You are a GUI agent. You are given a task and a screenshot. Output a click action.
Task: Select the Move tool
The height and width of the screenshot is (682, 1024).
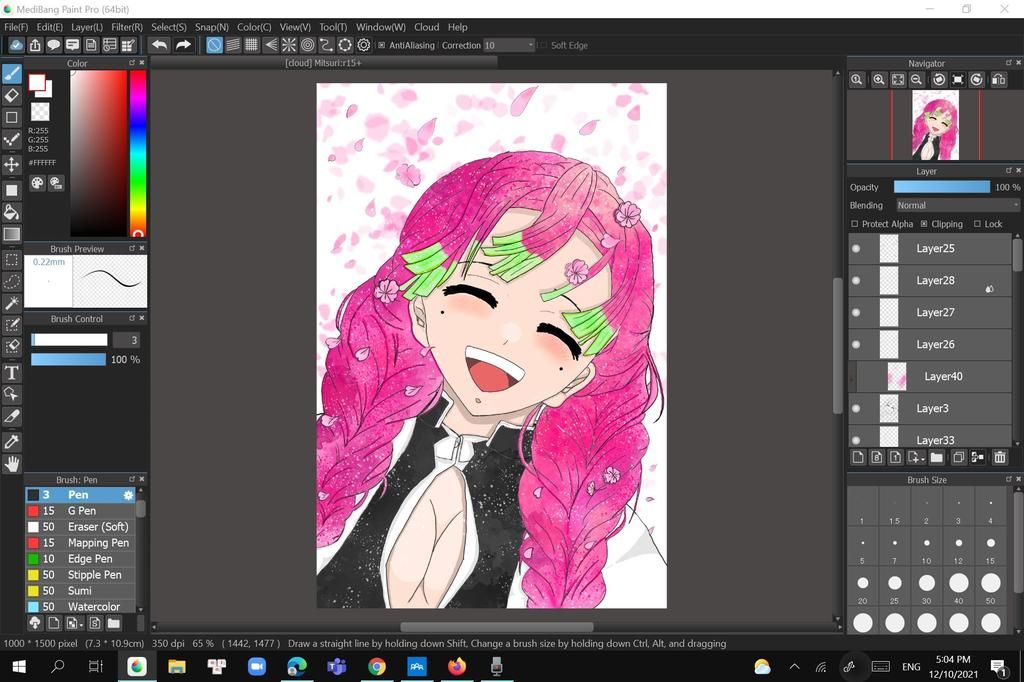(x=12, y=164)
